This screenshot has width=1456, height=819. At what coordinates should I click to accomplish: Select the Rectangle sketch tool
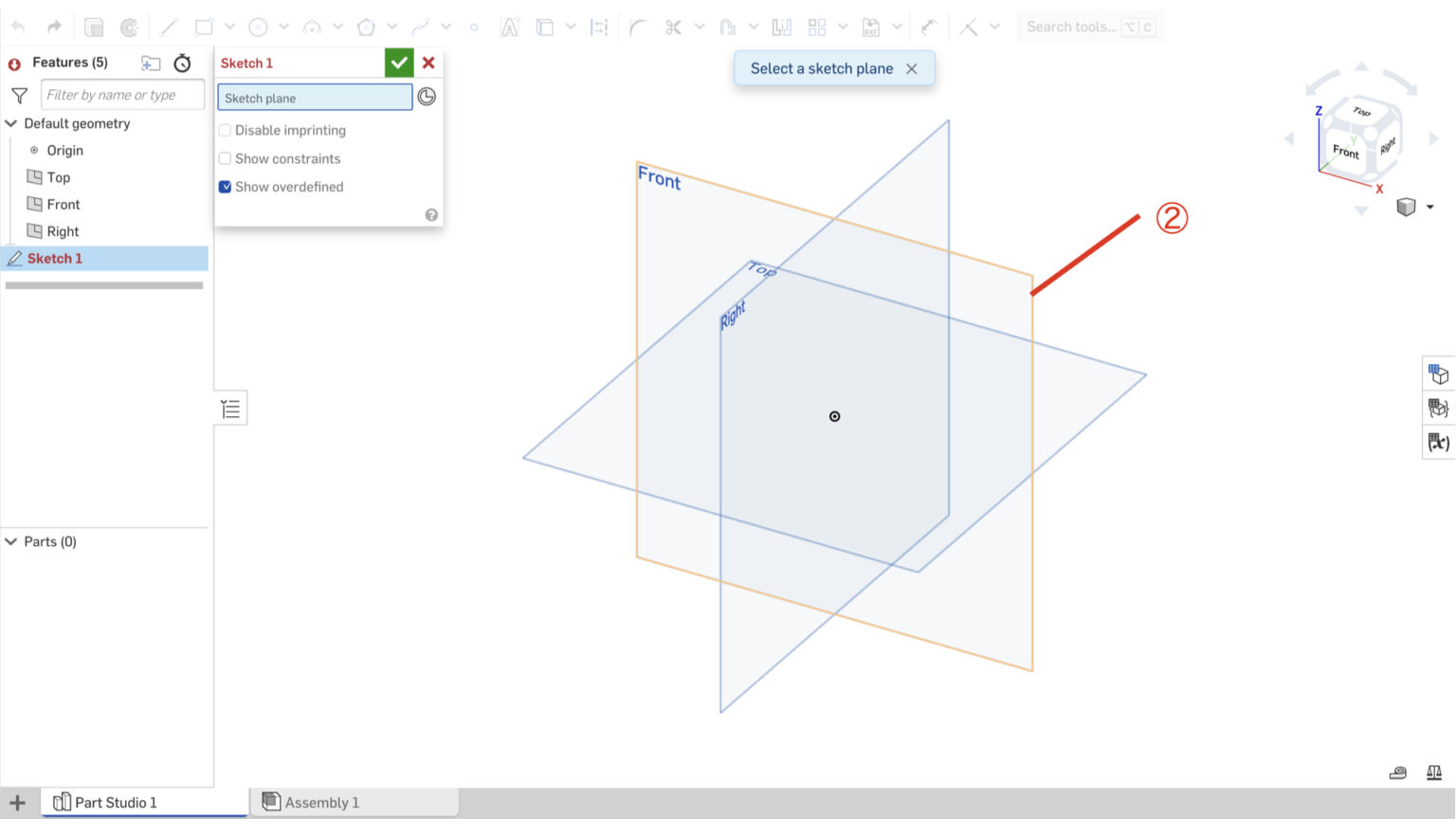coord(204,27)
